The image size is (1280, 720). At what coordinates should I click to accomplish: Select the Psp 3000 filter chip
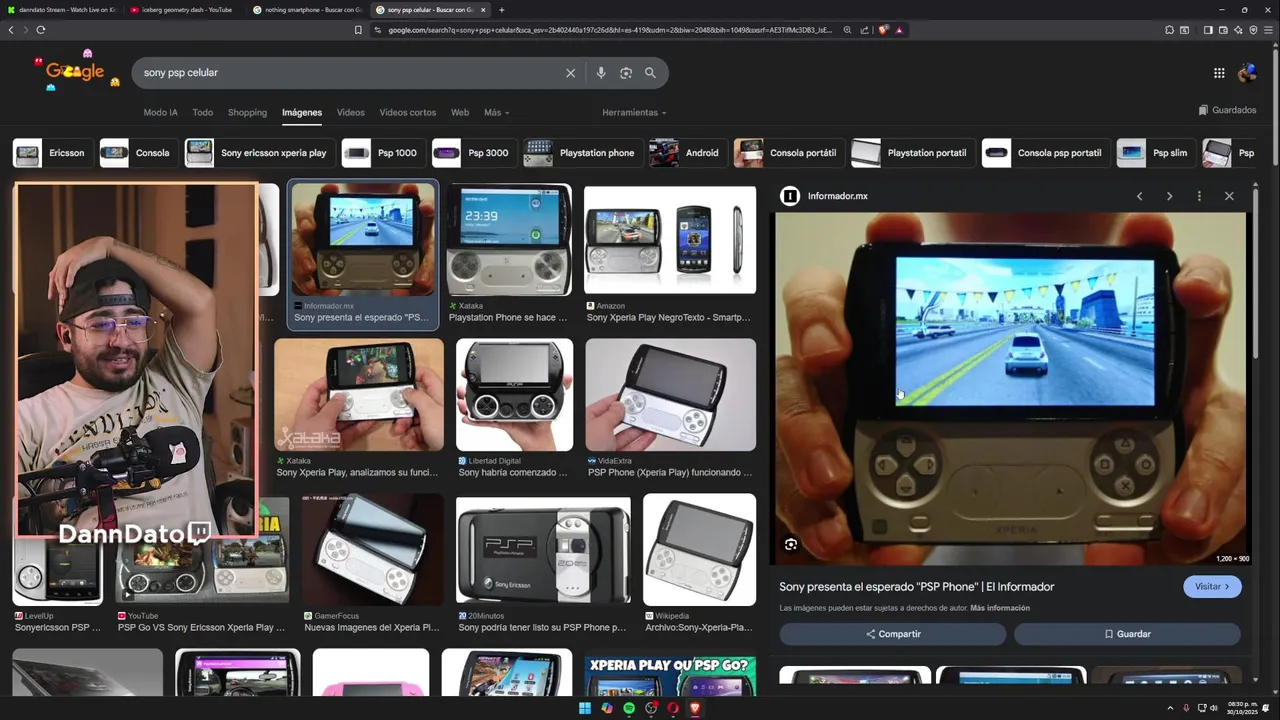tap(474, 153)
